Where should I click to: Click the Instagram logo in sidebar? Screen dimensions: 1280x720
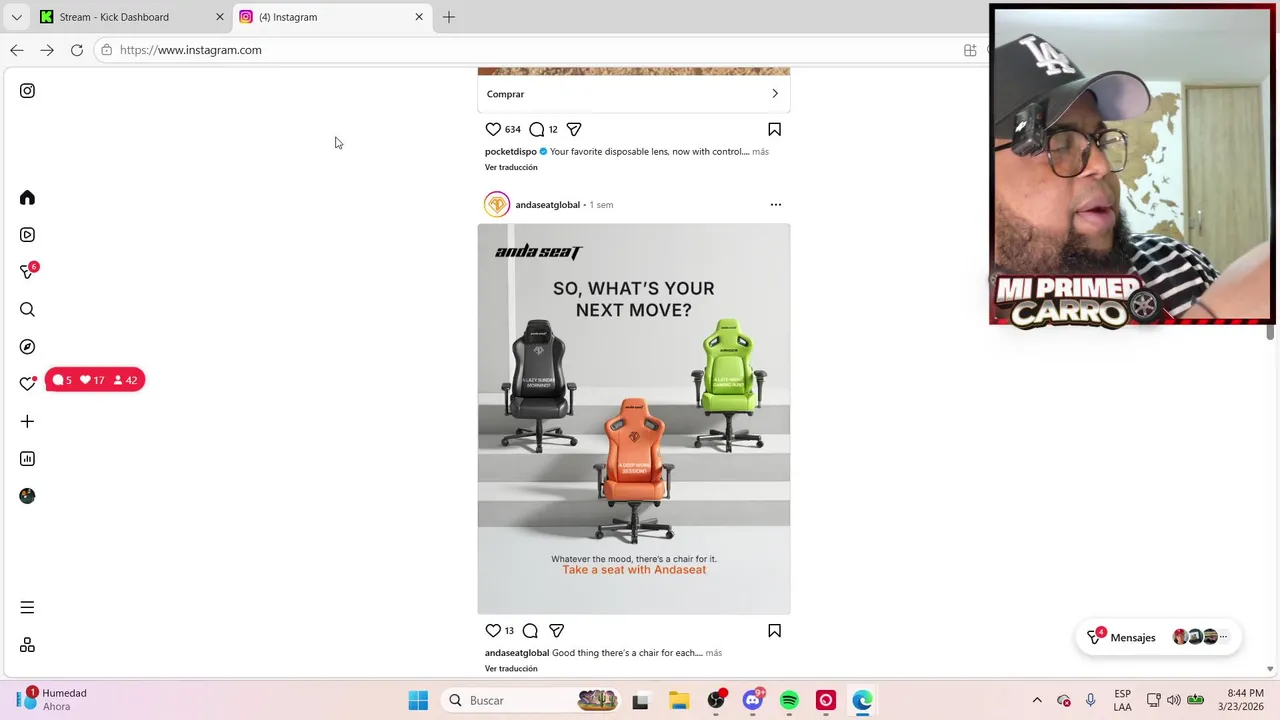coord(27,91)
